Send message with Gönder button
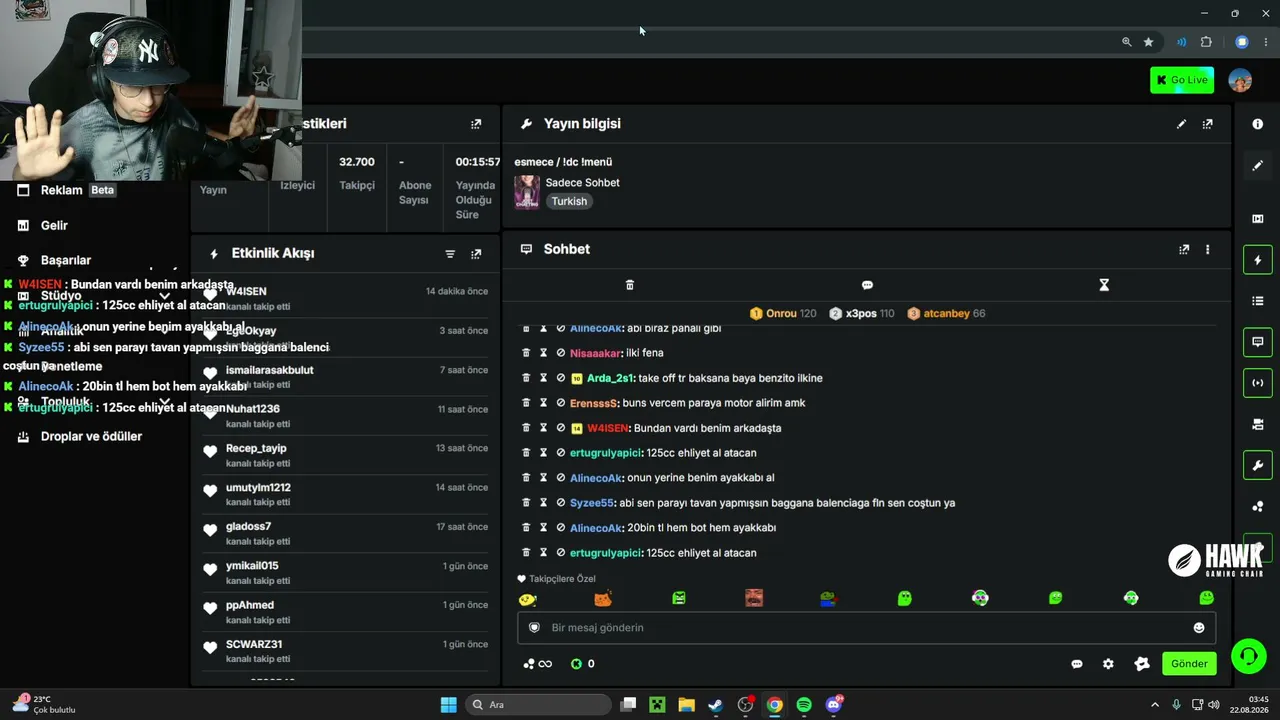The width and height of the screenshot is (1280, 720). pos(1189,664)
